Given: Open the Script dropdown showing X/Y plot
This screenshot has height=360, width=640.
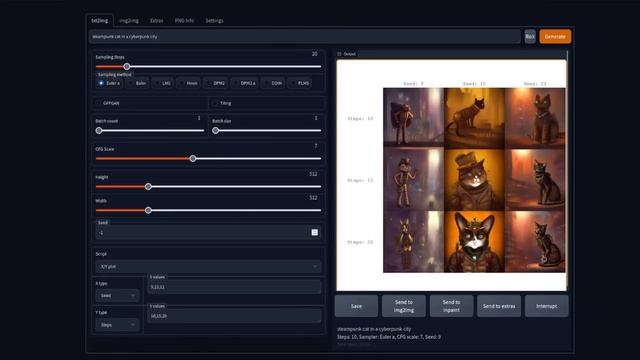Looking at the screenshot, I should click(208, 267).
